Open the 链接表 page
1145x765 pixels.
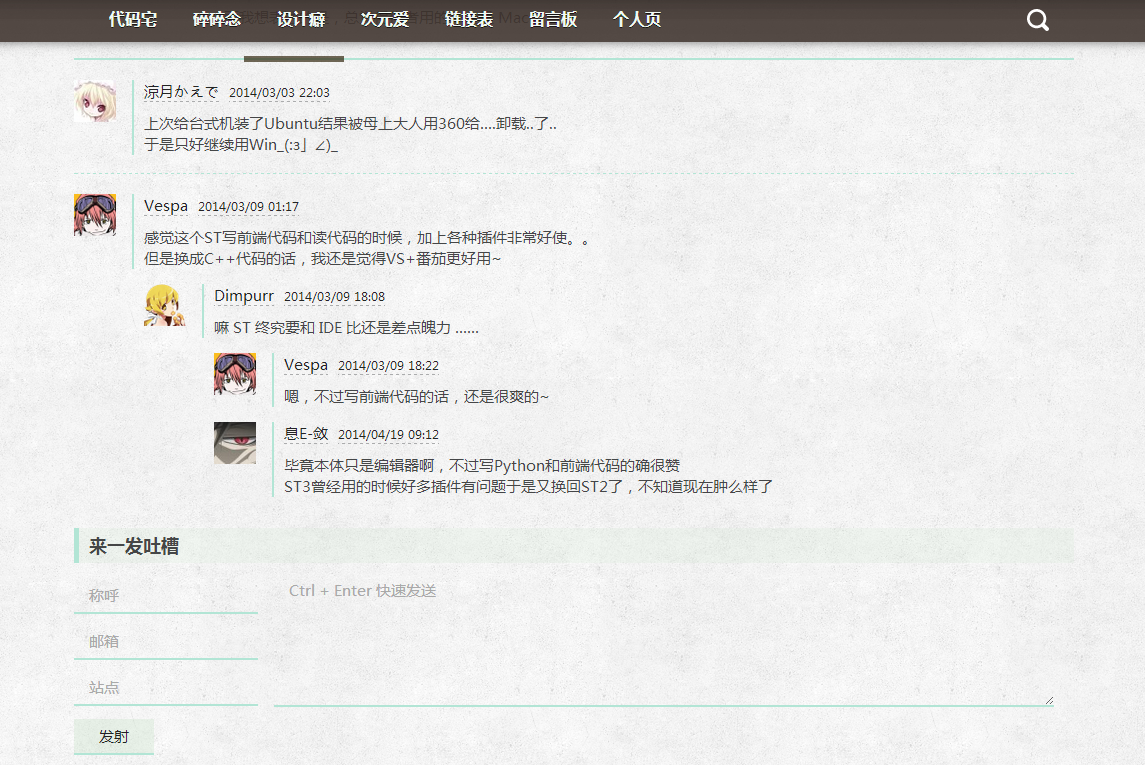coord(469,20)
